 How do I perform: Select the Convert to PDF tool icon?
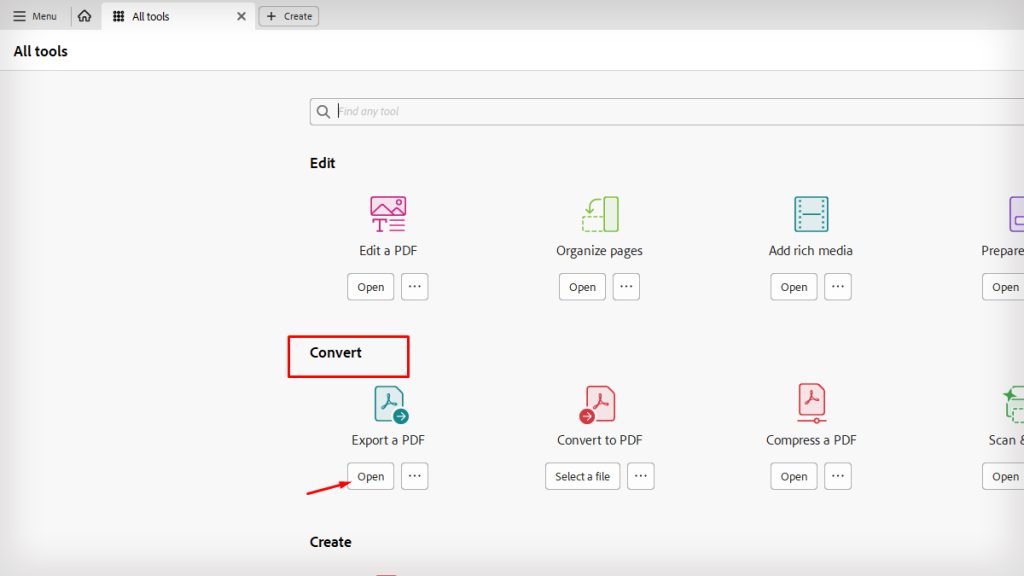point(598,402)
